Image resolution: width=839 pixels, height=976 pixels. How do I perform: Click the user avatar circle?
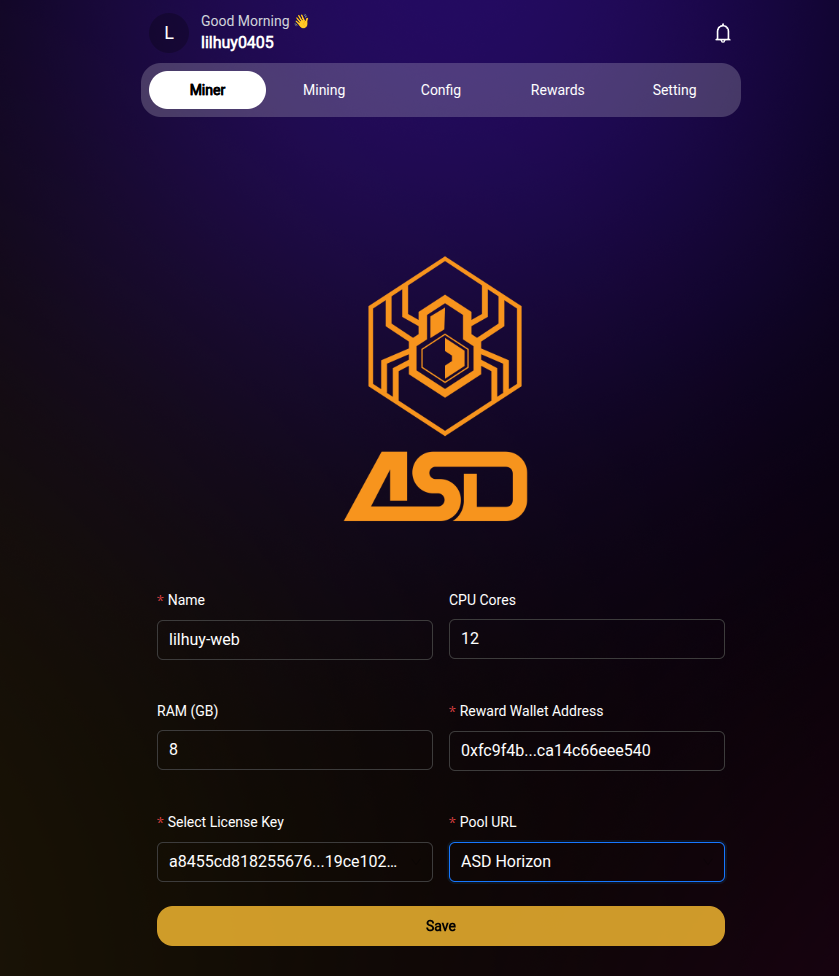pos(168,32)
